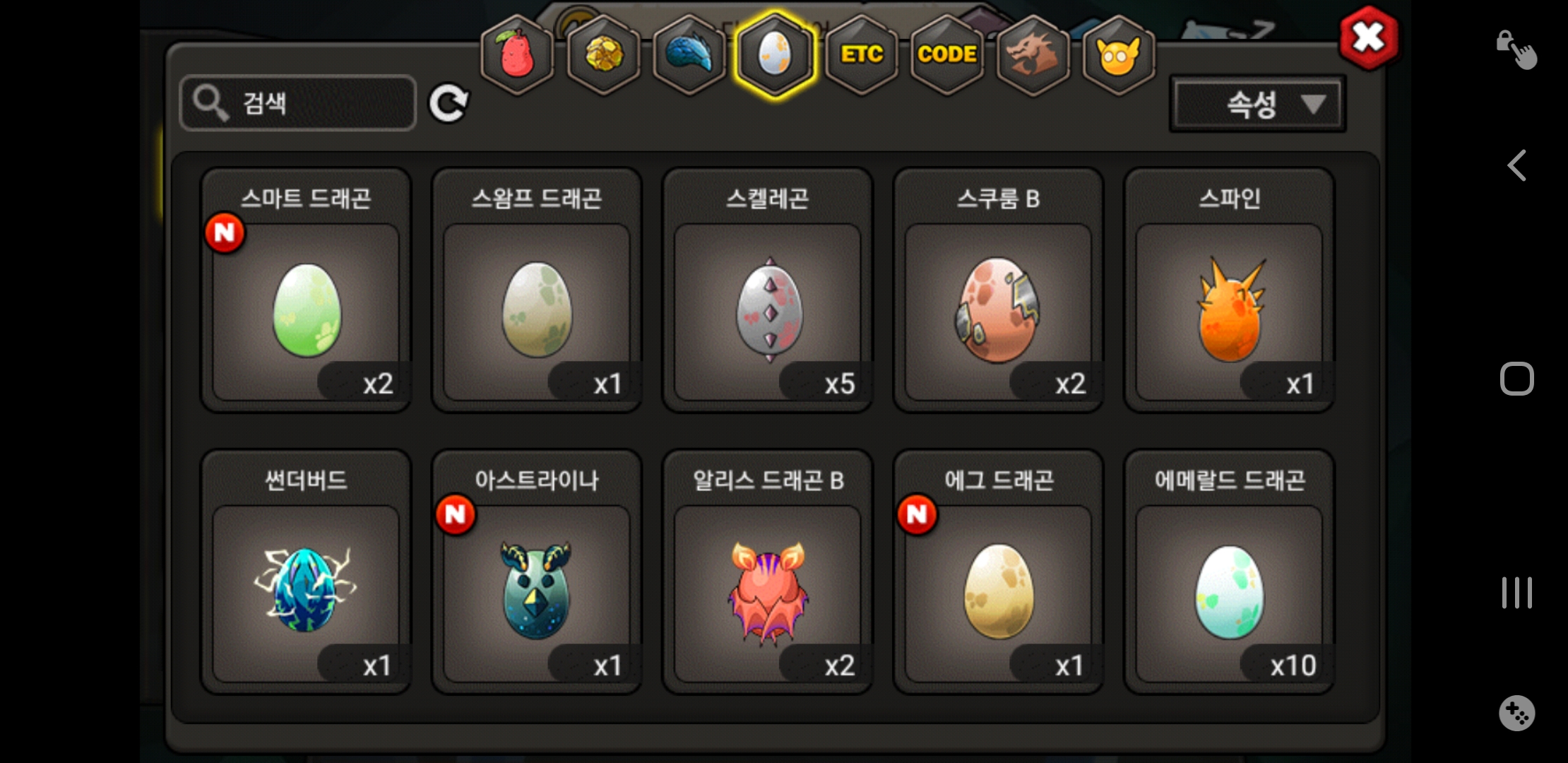This screenshot has width=1568, height=763.
Task: Expand the 속성 sort dropdown
Action: coord(1258,105)
